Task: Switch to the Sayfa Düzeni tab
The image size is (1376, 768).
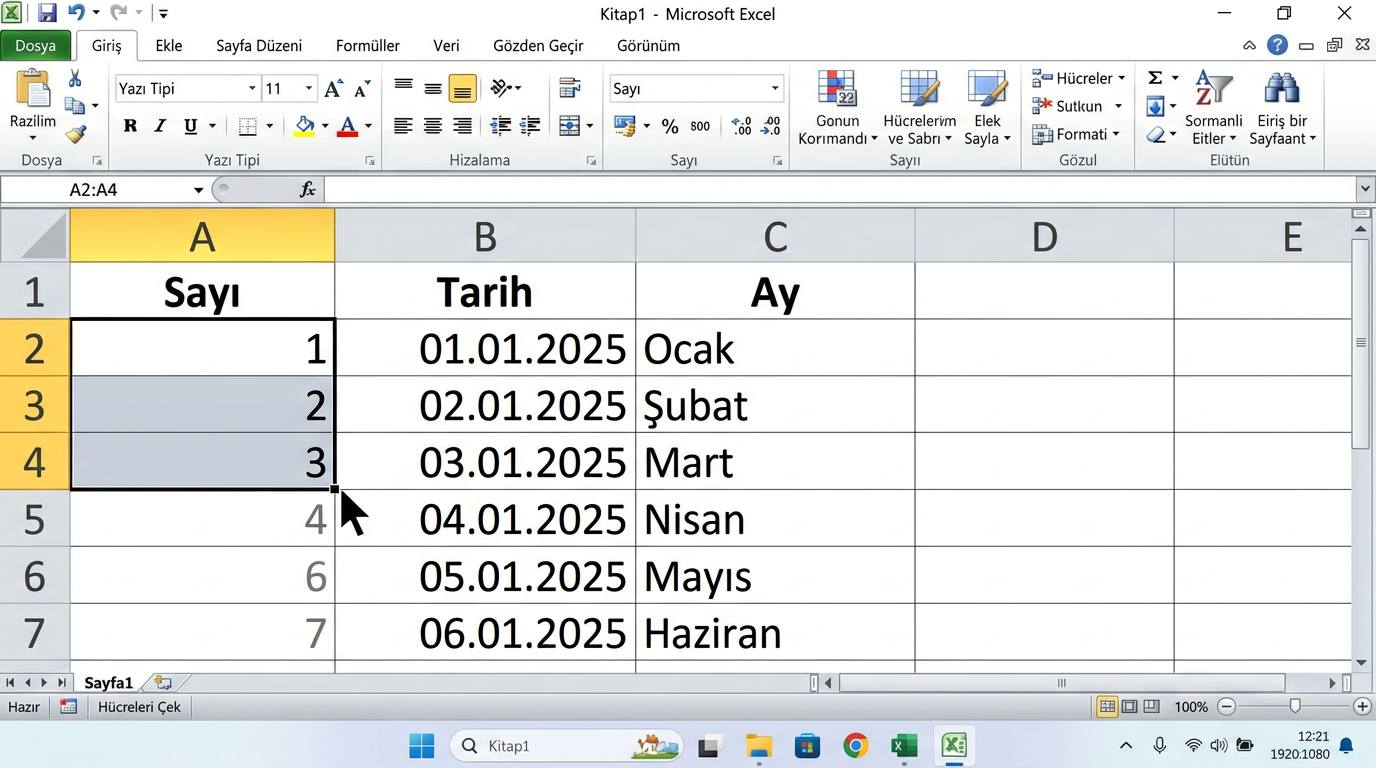Action: point(259,46)
